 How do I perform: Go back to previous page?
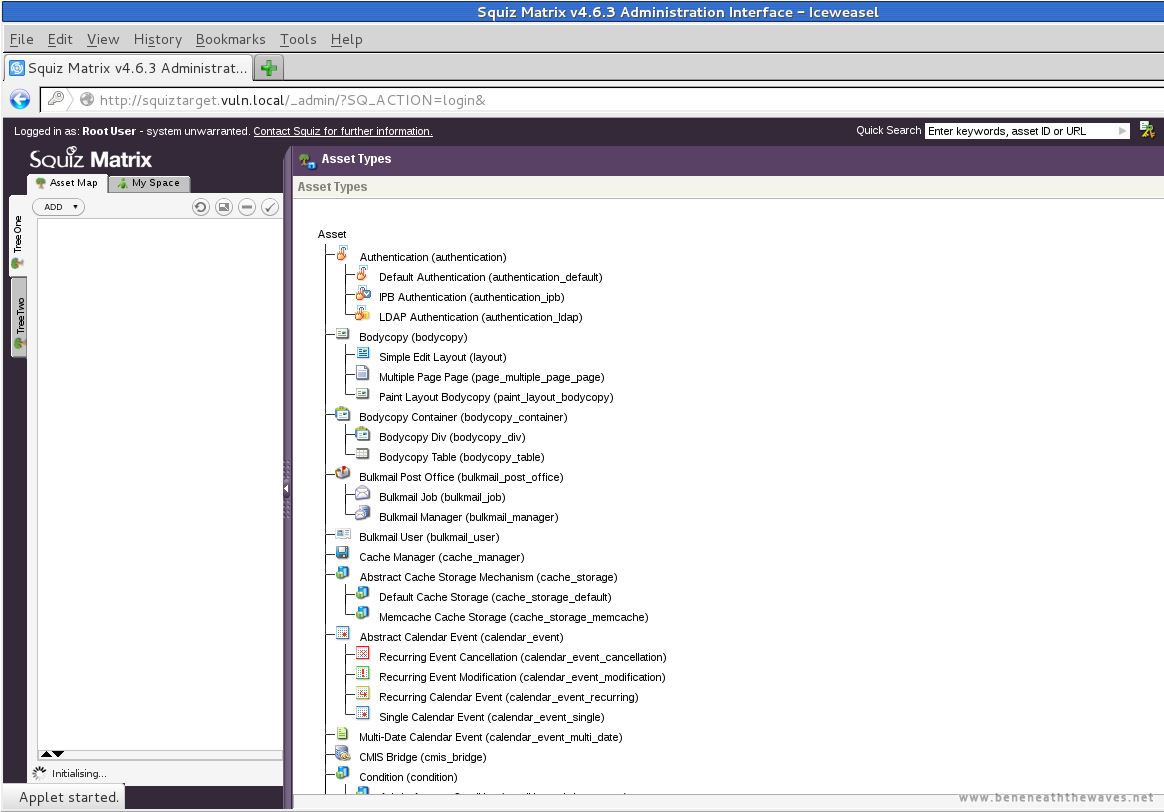pos(20,99)
